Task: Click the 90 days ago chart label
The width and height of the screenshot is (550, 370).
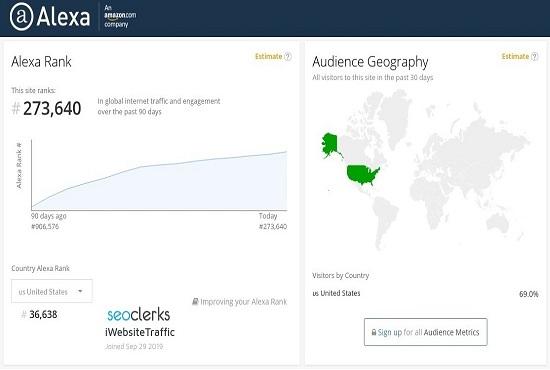Action: [48, 216]
